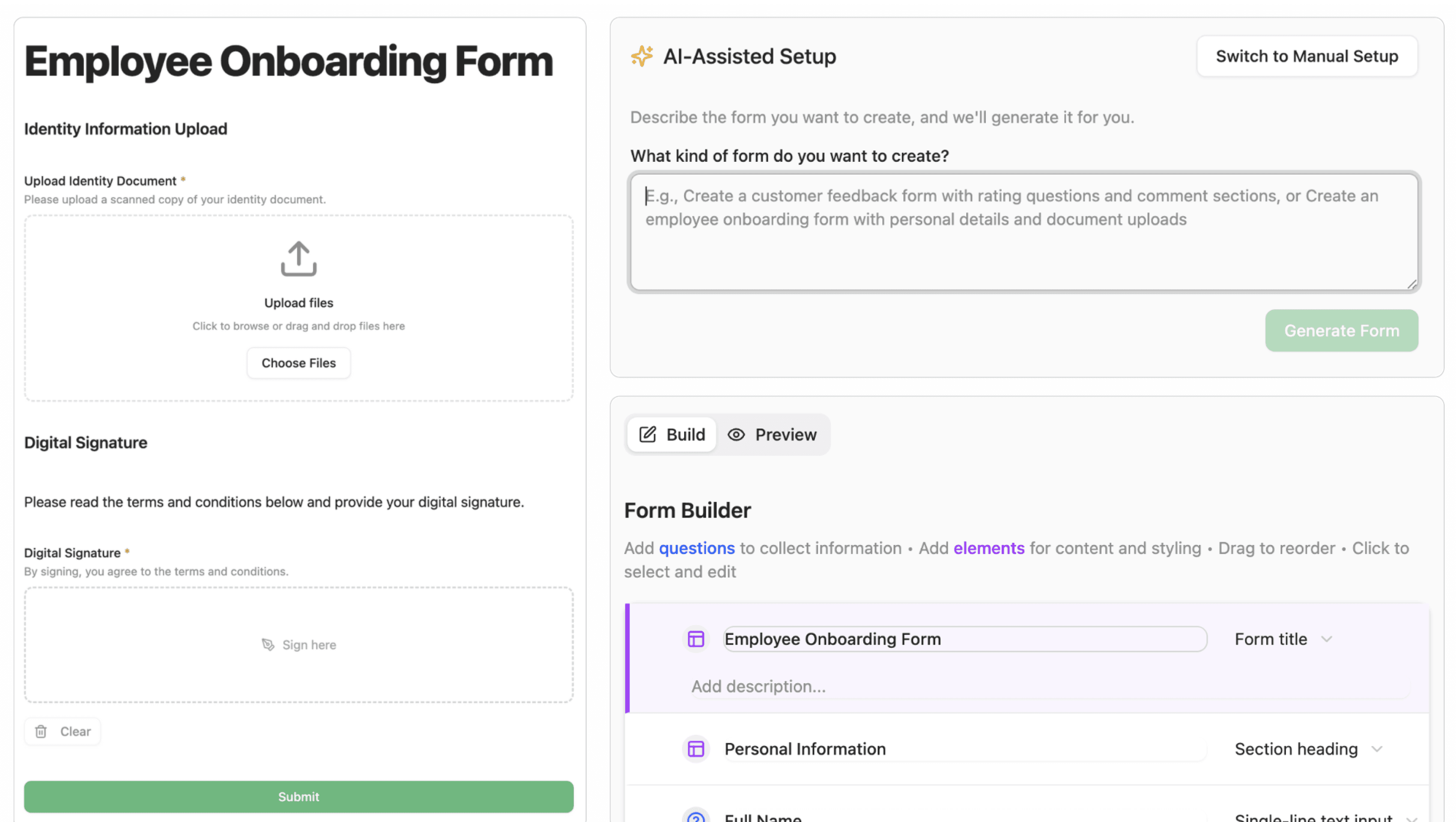Click the pen icon in the Sign here box
Viewport: 1456px width, 822px height.
point(268,644)
